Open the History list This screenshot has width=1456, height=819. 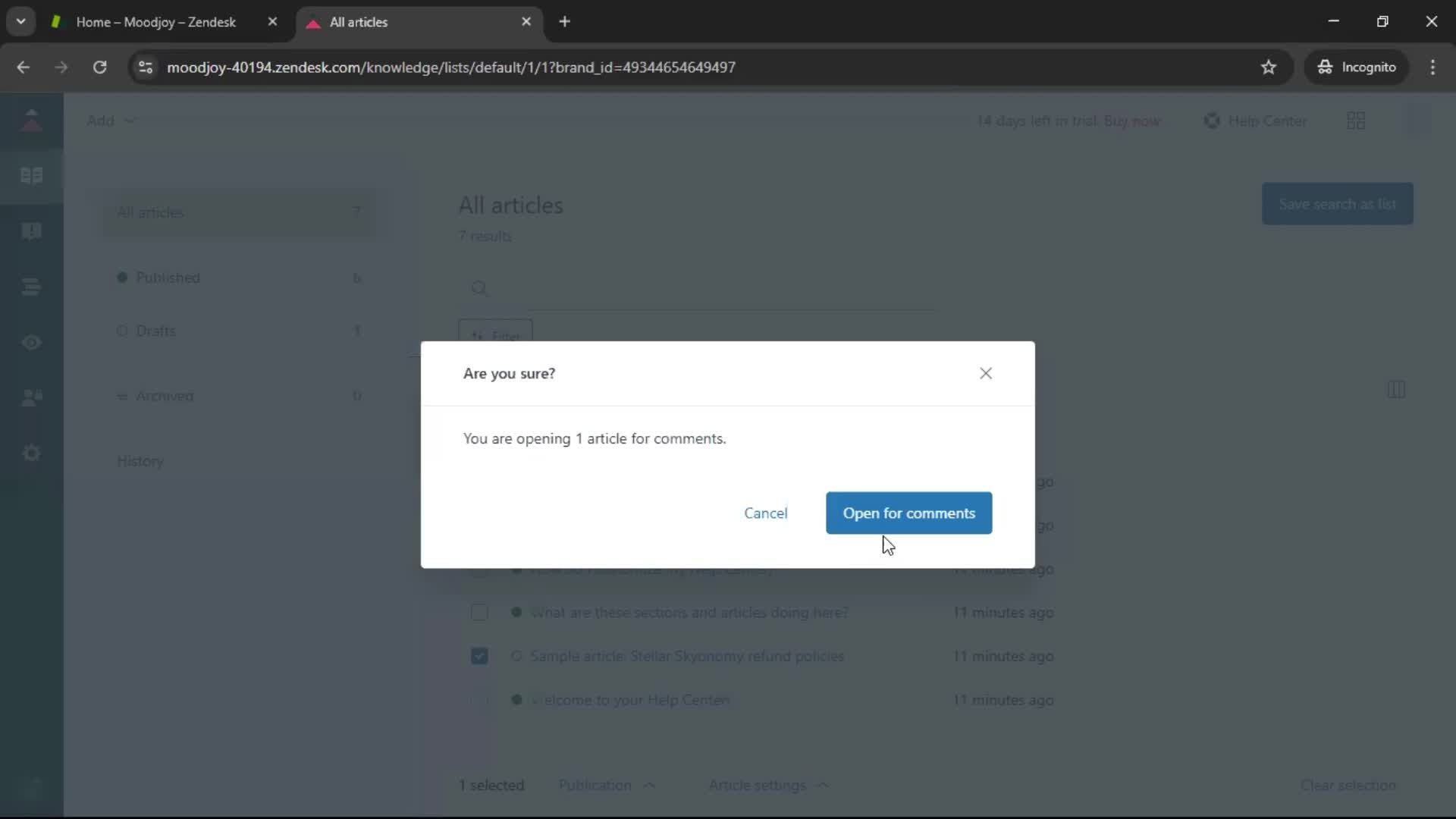(140, 461)
